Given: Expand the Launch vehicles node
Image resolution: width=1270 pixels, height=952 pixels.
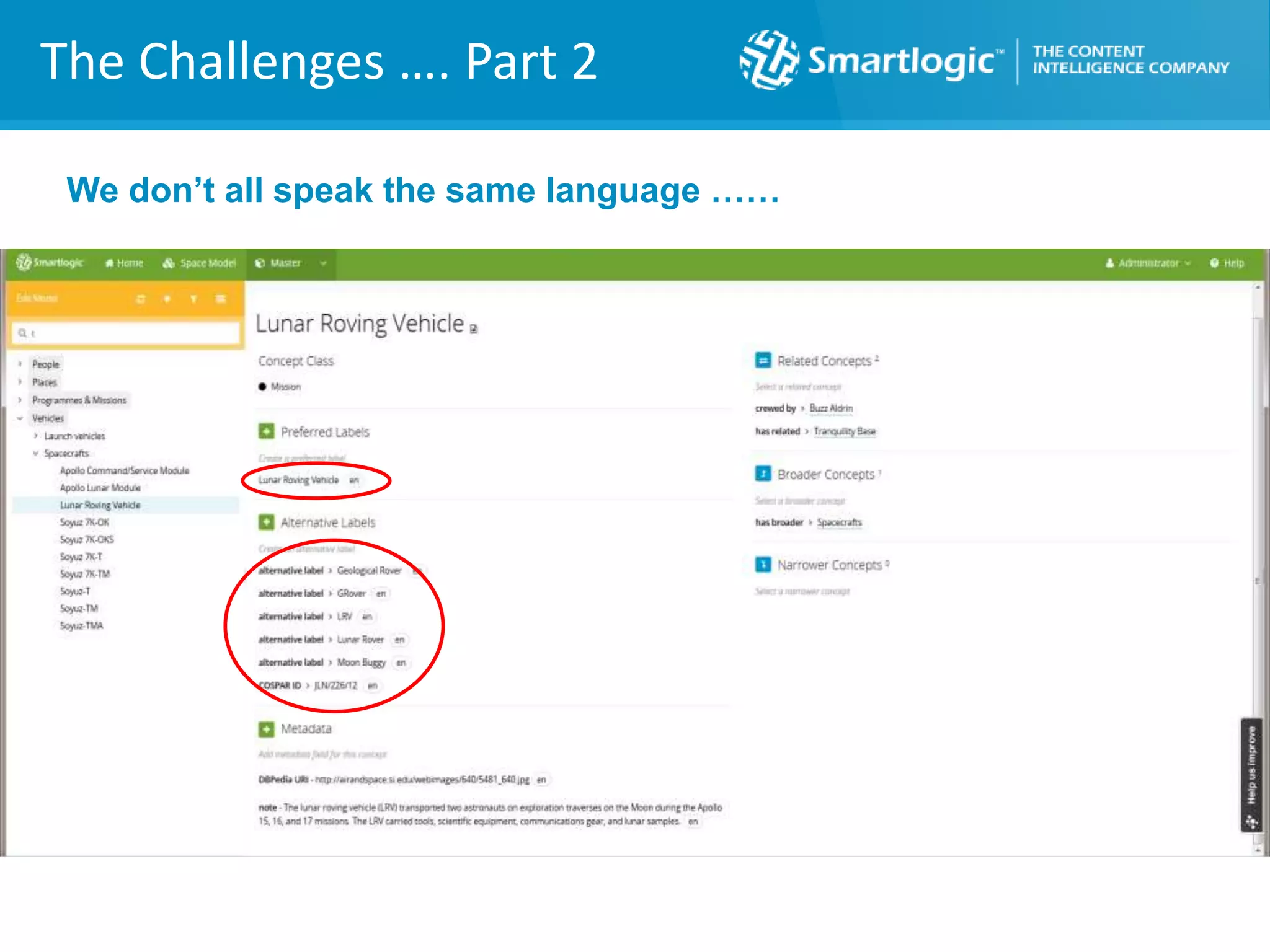Looking at the screenshot, I should (x=36, y=436).
